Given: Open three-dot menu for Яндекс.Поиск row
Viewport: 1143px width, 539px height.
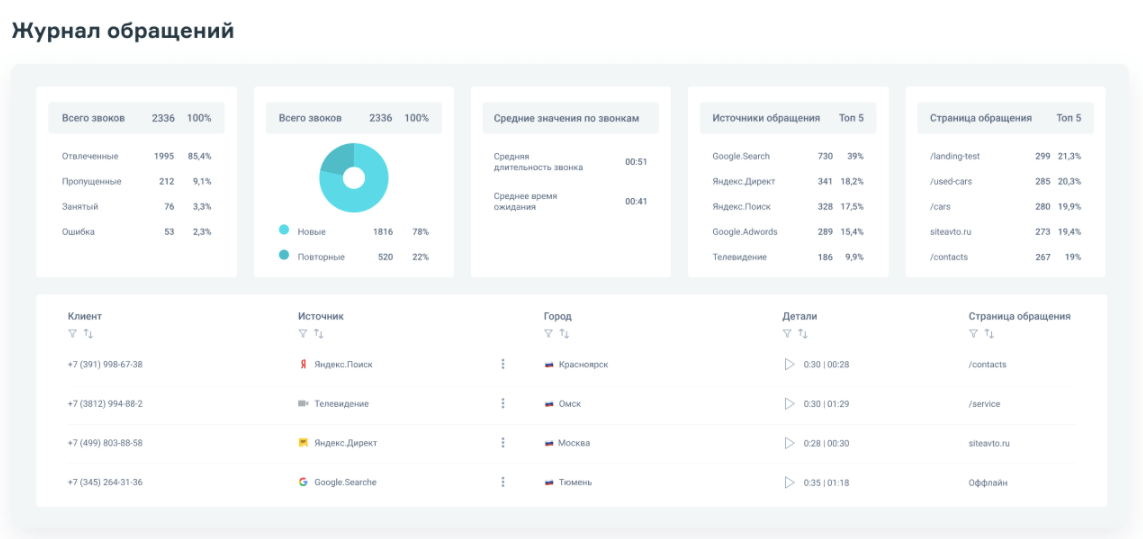Looking at the screenshot, I should click(503, 364).
